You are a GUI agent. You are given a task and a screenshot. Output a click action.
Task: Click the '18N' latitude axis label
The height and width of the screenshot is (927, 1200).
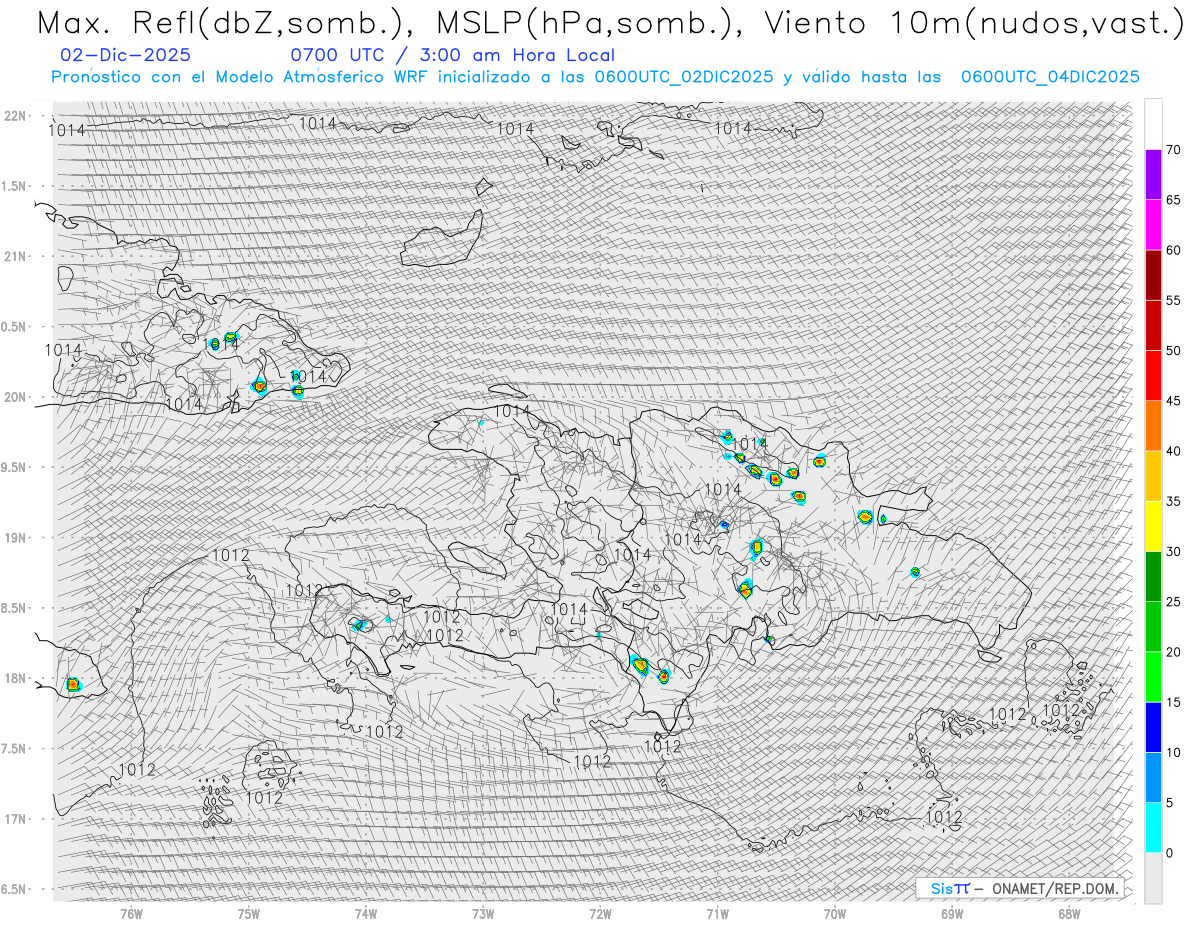[14, 678]
